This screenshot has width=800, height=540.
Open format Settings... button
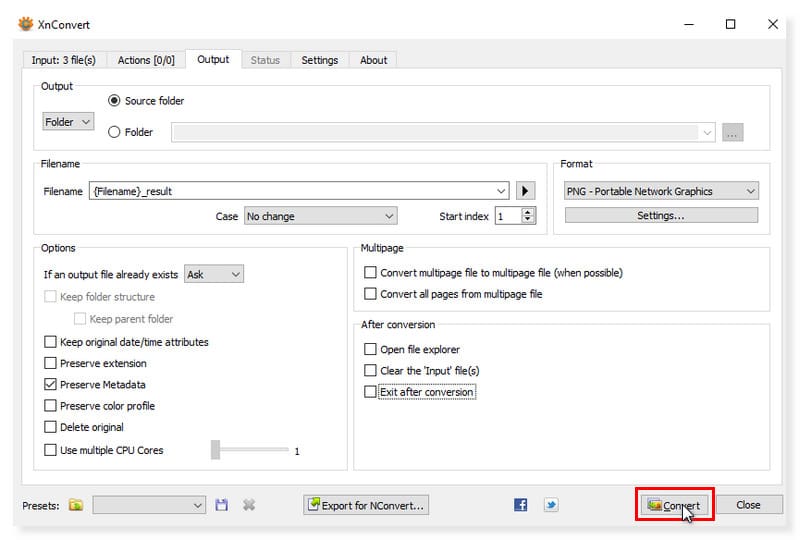tap(661, 216)
